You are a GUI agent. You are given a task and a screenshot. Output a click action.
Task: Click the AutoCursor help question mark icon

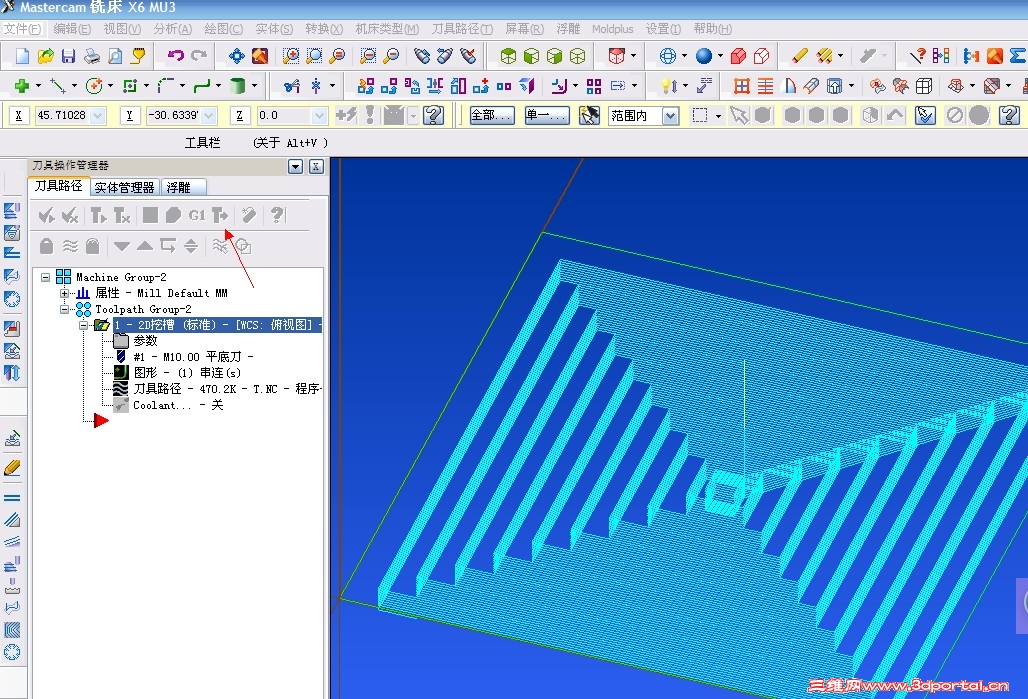433,115
